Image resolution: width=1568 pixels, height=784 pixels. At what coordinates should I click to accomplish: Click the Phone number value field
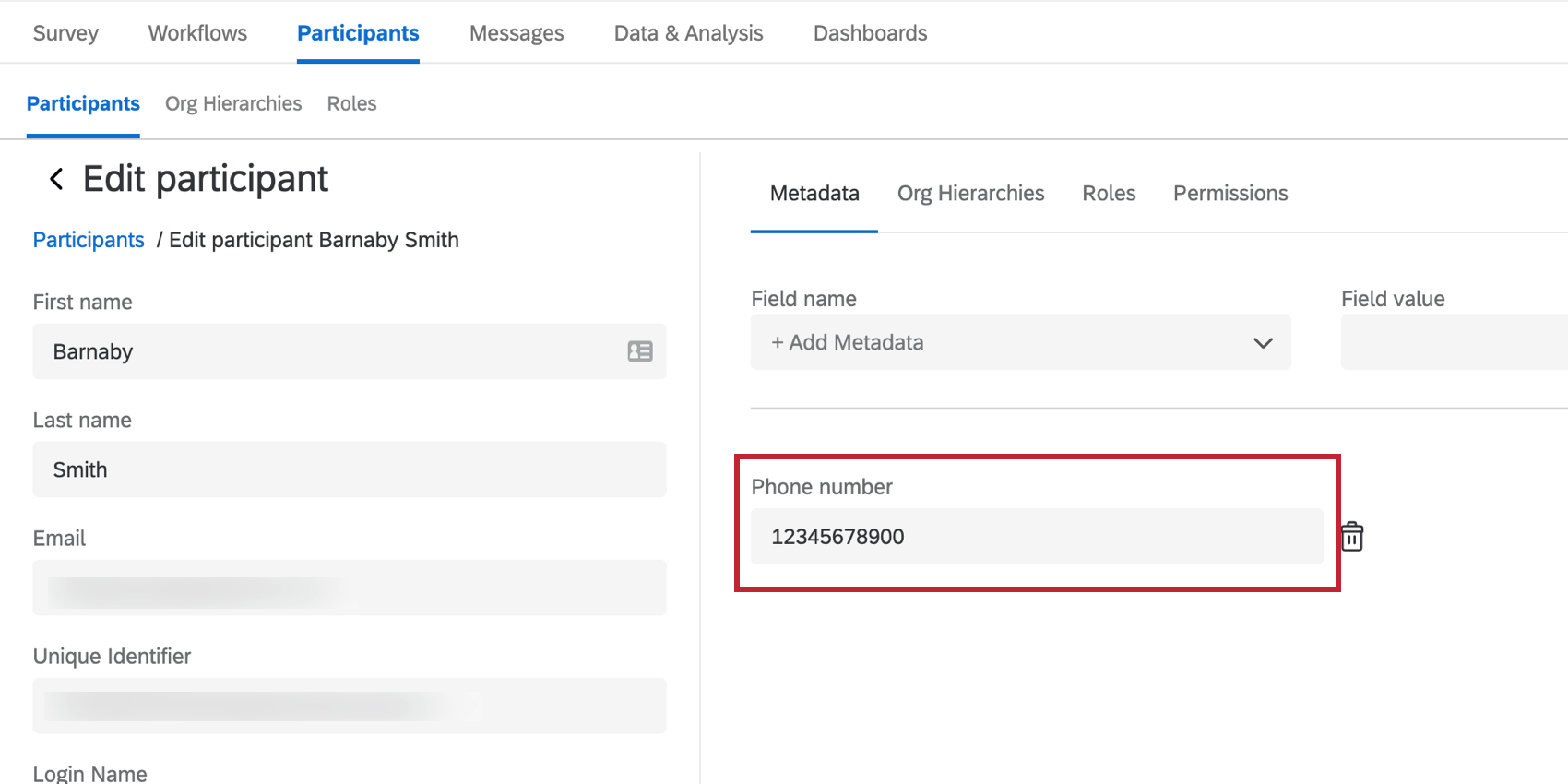coord(1036,537)
